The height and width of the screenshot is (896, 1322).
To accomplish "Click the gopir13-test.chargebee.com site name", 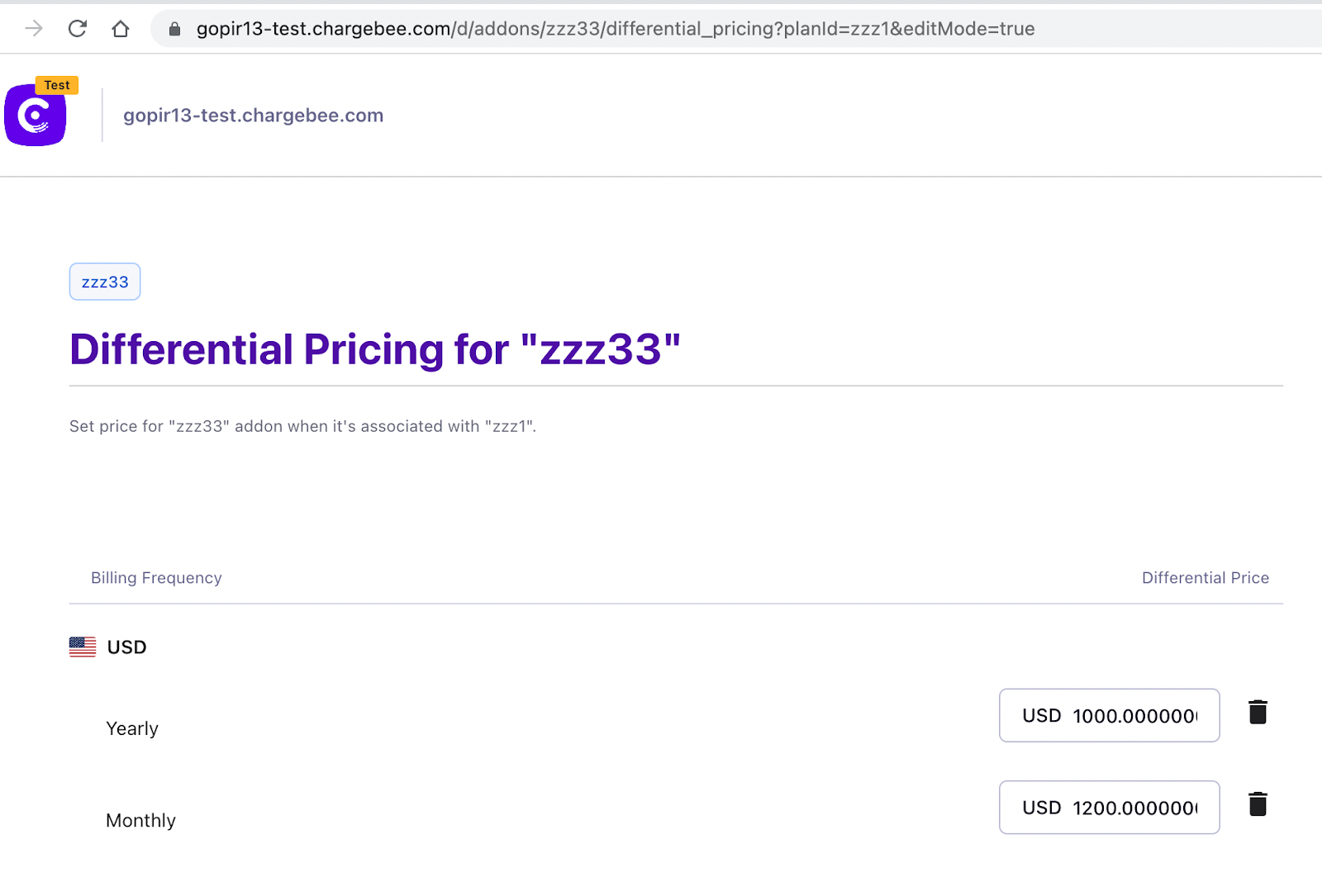I will [253, 116].
